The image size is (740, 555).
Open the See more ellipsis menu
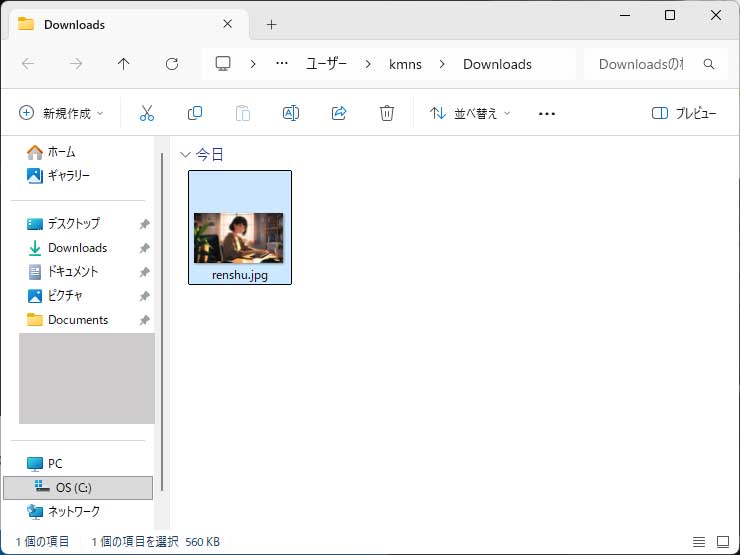point(546,114)
